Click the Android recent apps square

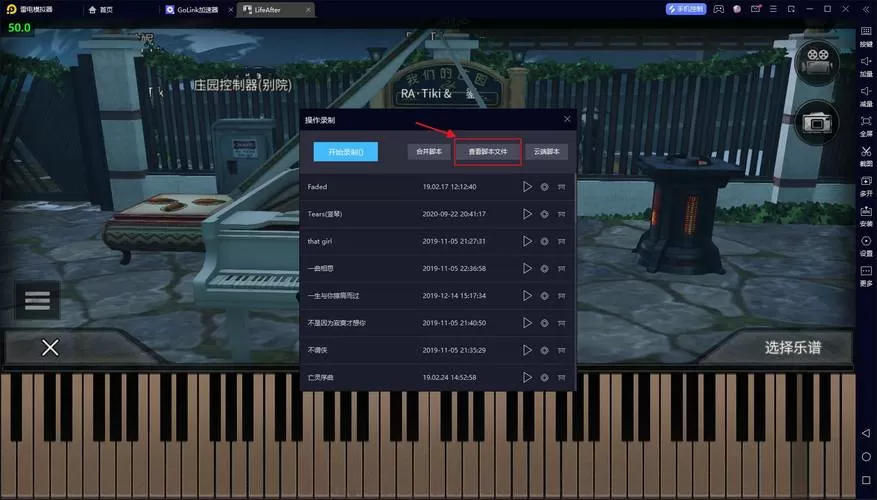point(866,480)
